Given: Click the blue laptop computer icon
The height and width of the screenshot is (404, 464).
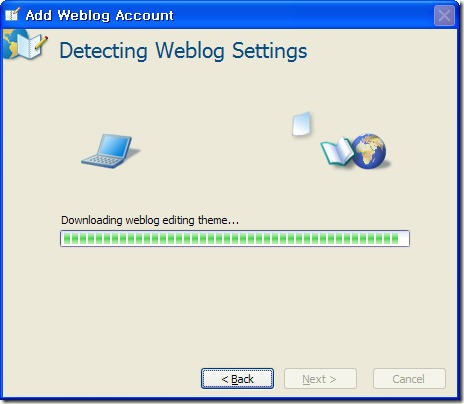Looking at the screenshot, I should 110,151.
